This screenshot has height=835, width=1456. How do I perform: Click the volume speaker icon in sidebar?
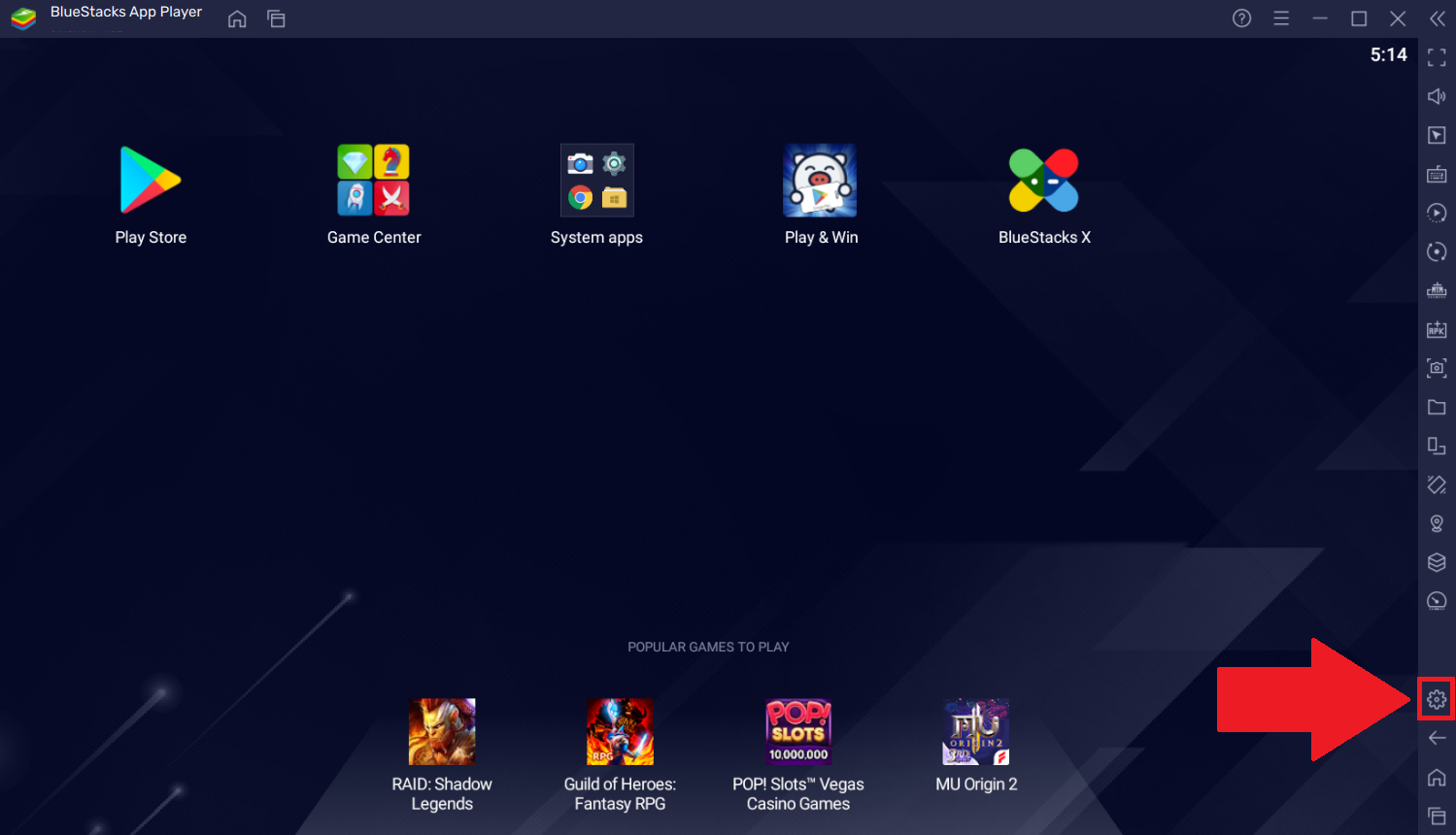point(1437,96)
